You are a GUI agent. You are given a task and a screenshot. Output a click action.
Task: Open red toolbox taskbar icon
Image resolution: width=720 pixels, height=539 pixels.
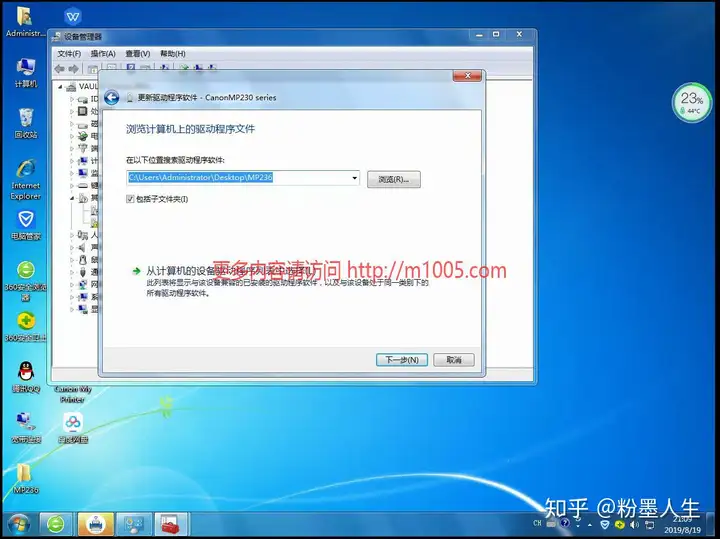pos(171,524)
